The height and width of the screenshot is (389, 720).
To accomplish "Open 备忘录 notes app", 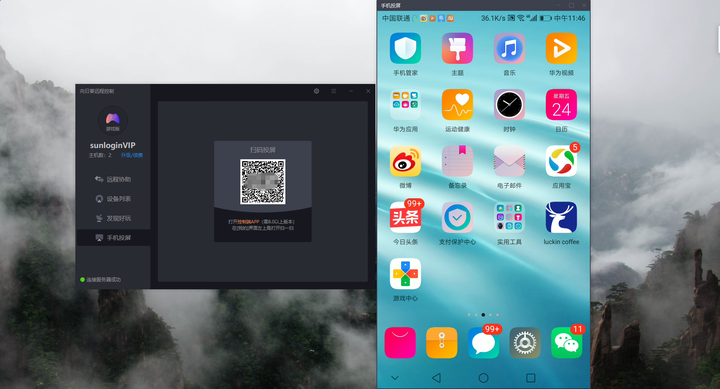I will [x=457, y=161].
